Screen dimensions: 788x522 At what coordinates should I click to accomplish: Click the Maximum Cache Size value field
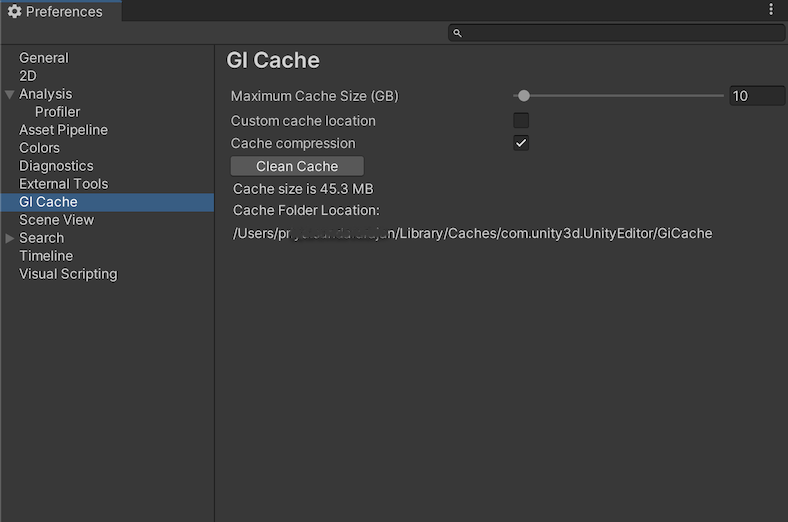point(756,96)
